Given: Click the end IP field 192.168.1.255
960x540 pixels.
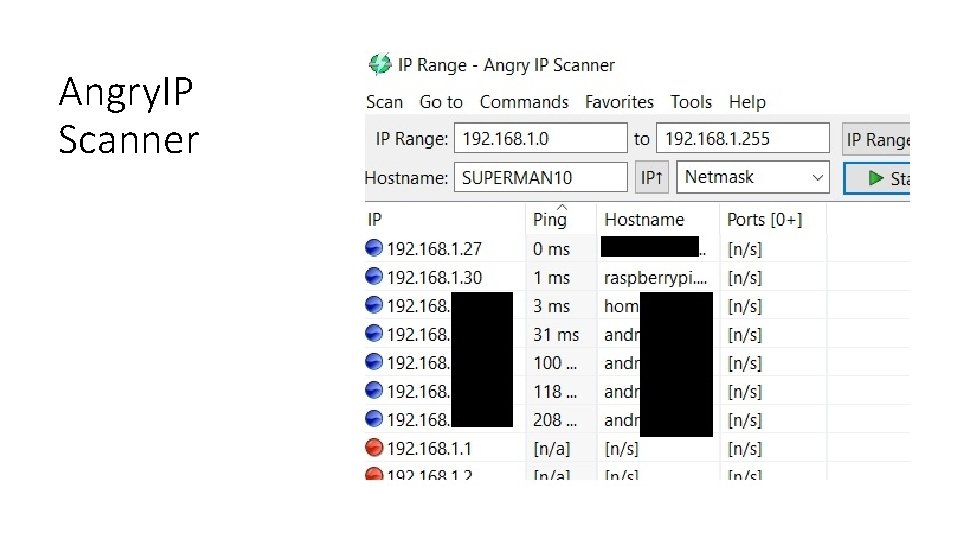Looking at the screenshot, I should (743, 138).
